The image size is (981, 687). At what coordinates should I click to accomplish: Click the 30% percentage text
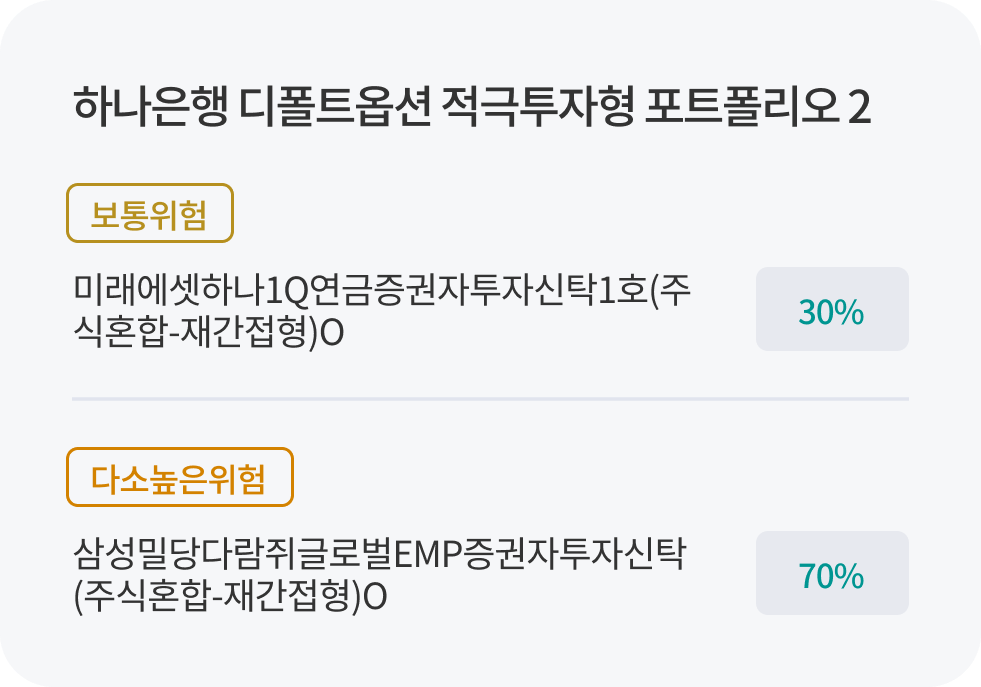click(x=832, y=313)
